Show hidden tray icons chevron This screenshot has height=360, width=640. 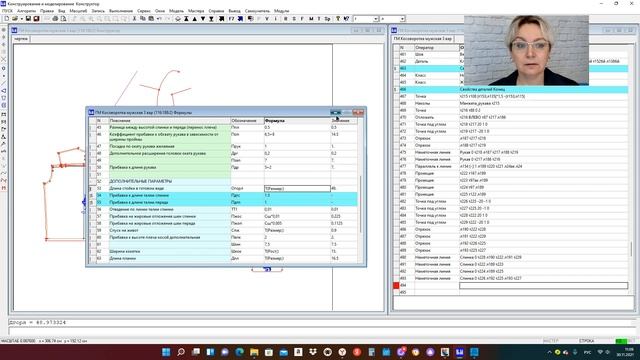point(549,352)
